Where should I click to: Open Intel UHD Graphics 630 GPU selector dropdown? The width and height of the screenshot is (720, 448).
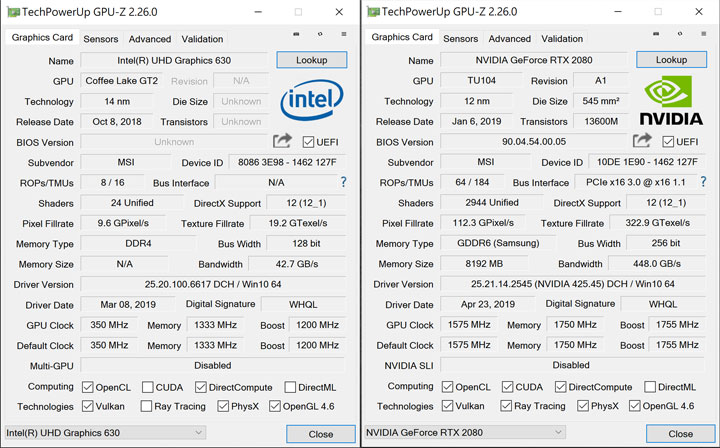(x=105, y=432)
